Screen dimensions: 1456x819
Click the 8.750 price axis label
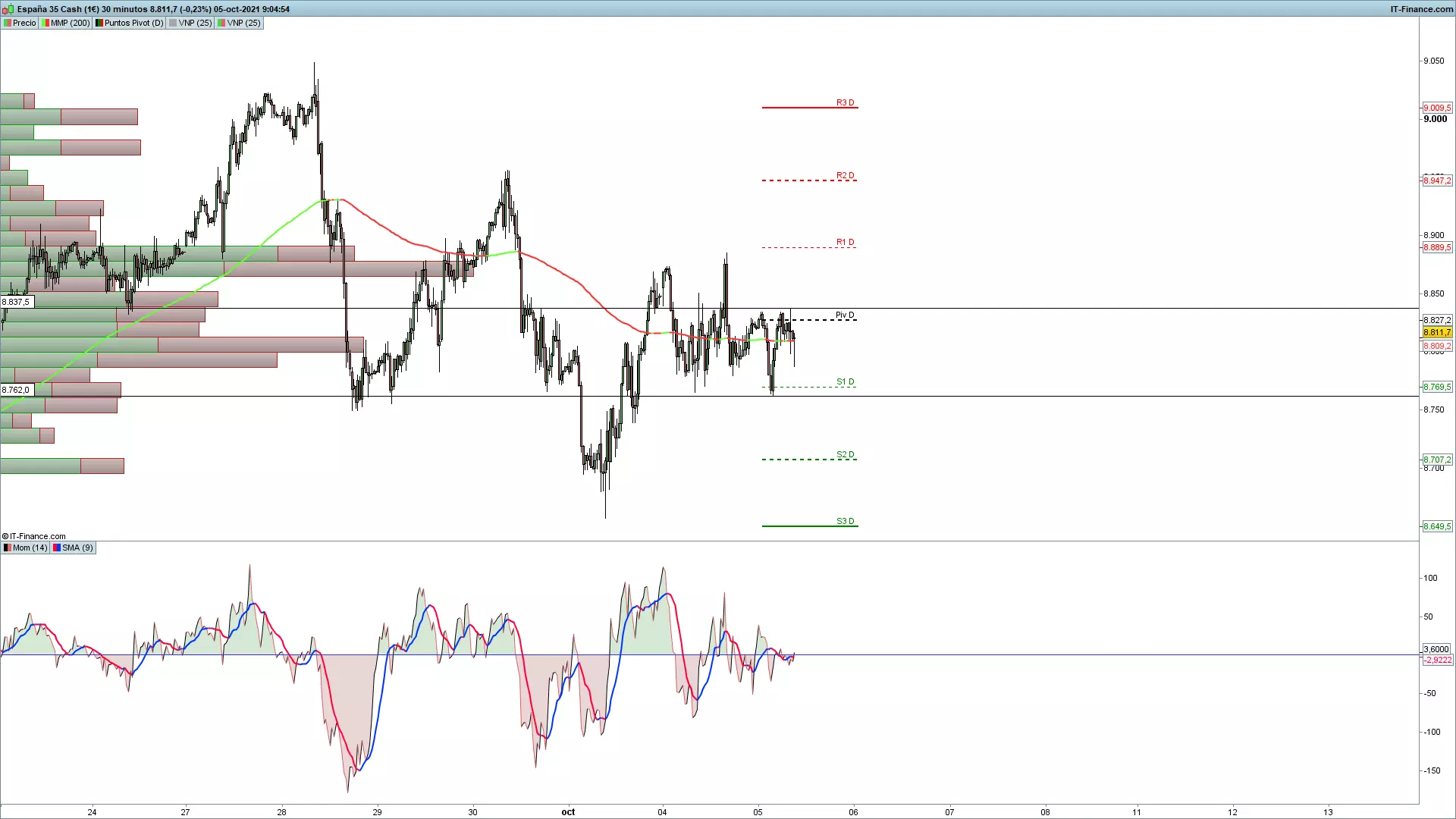pos(1433,409)
